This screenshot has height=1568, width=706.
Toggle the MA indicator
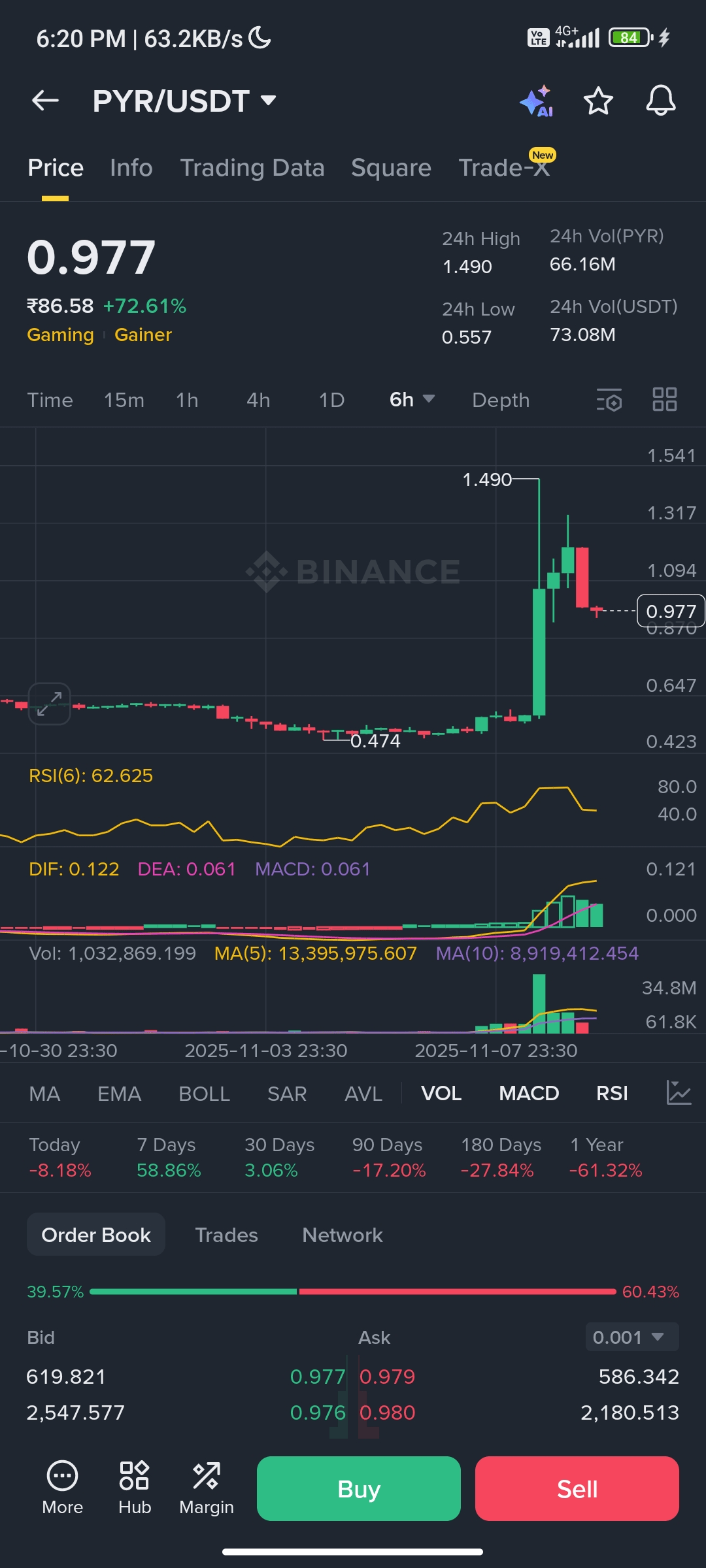44,1093
